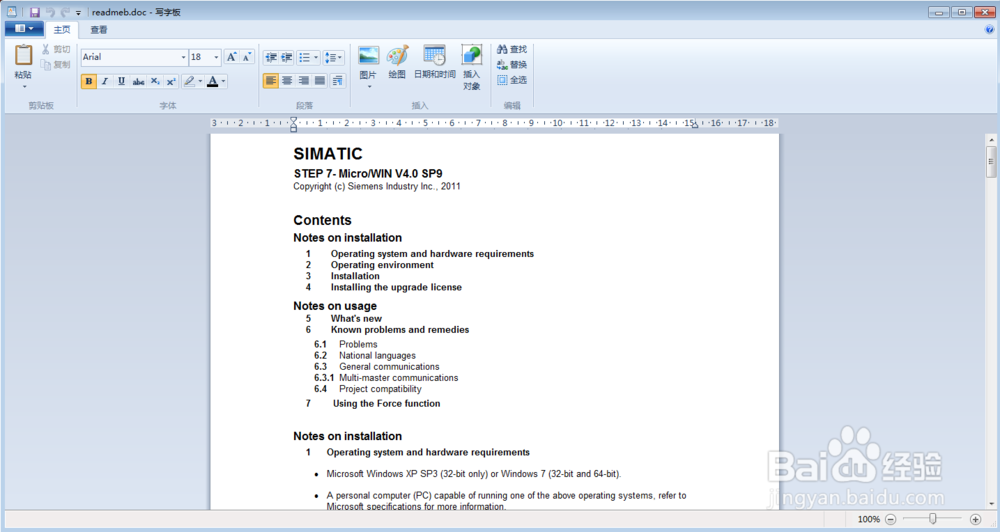Toggle strikethrough formatting
This screenshot has width=1000, height=532.
click(x=138, y=81)
